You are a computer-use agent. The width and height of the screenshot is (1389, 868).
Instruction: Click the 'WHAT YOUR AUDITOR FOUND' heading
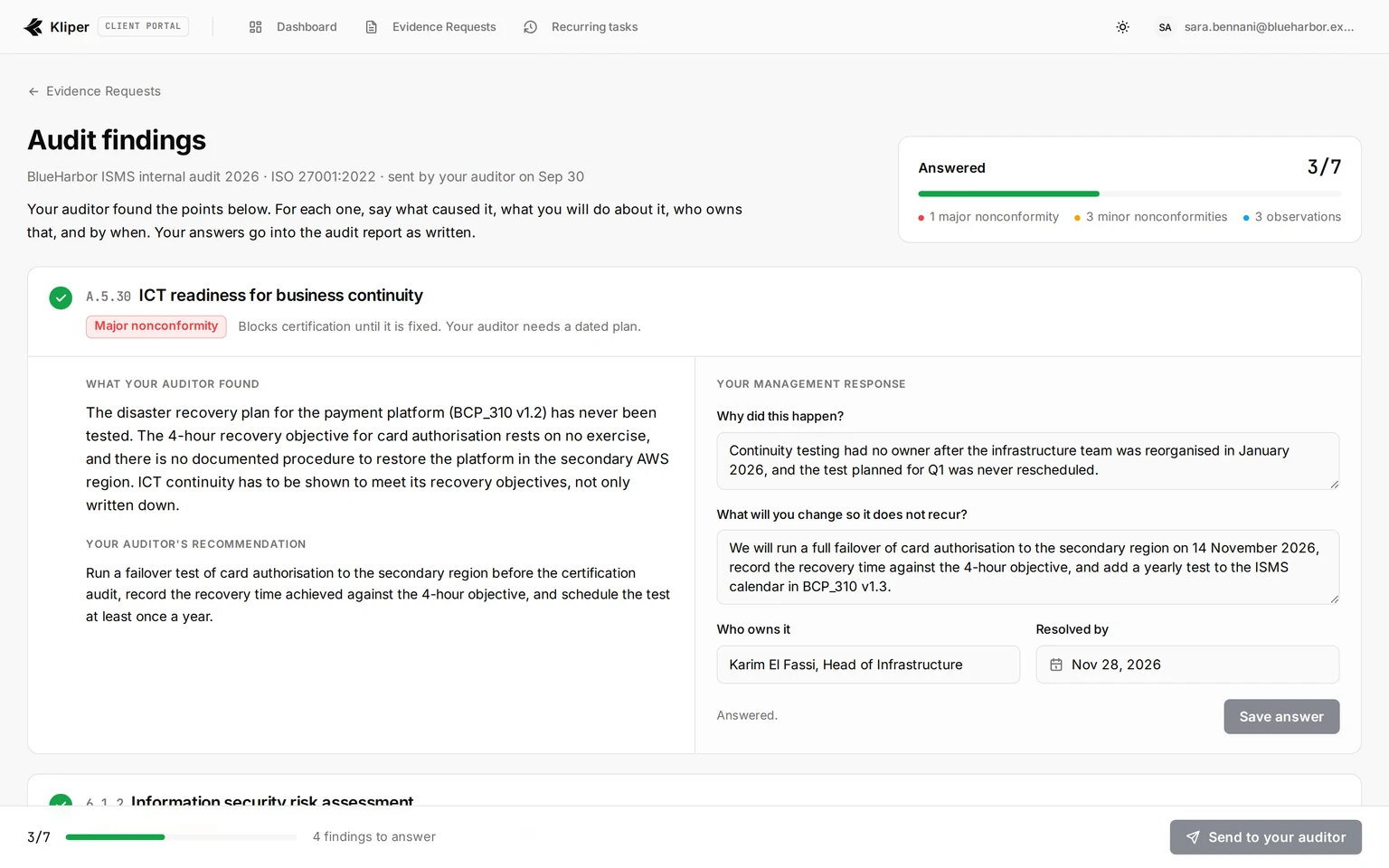173,384
